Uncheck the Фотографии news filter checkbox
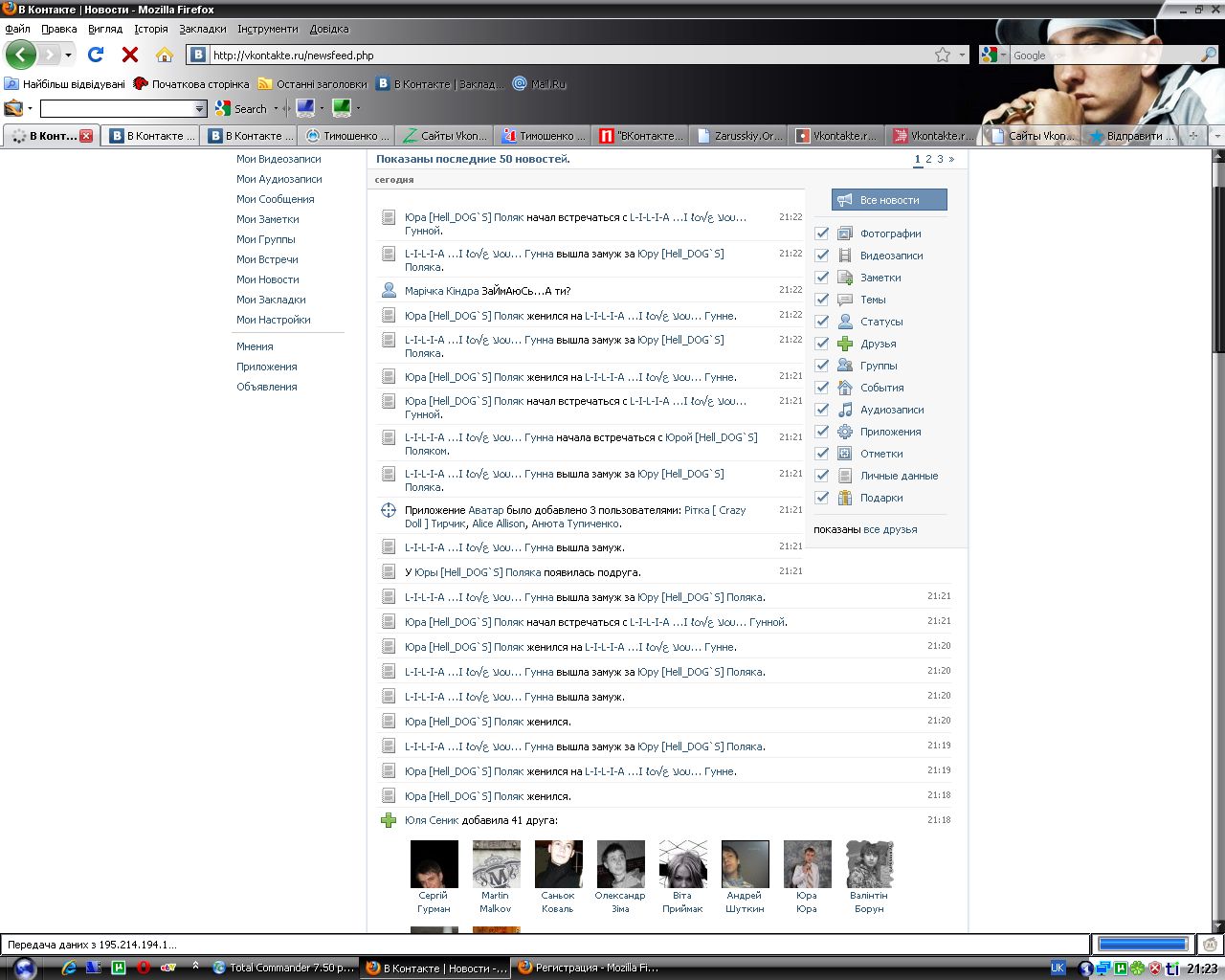The image size is (1225, 980). (x=822, y=234)
